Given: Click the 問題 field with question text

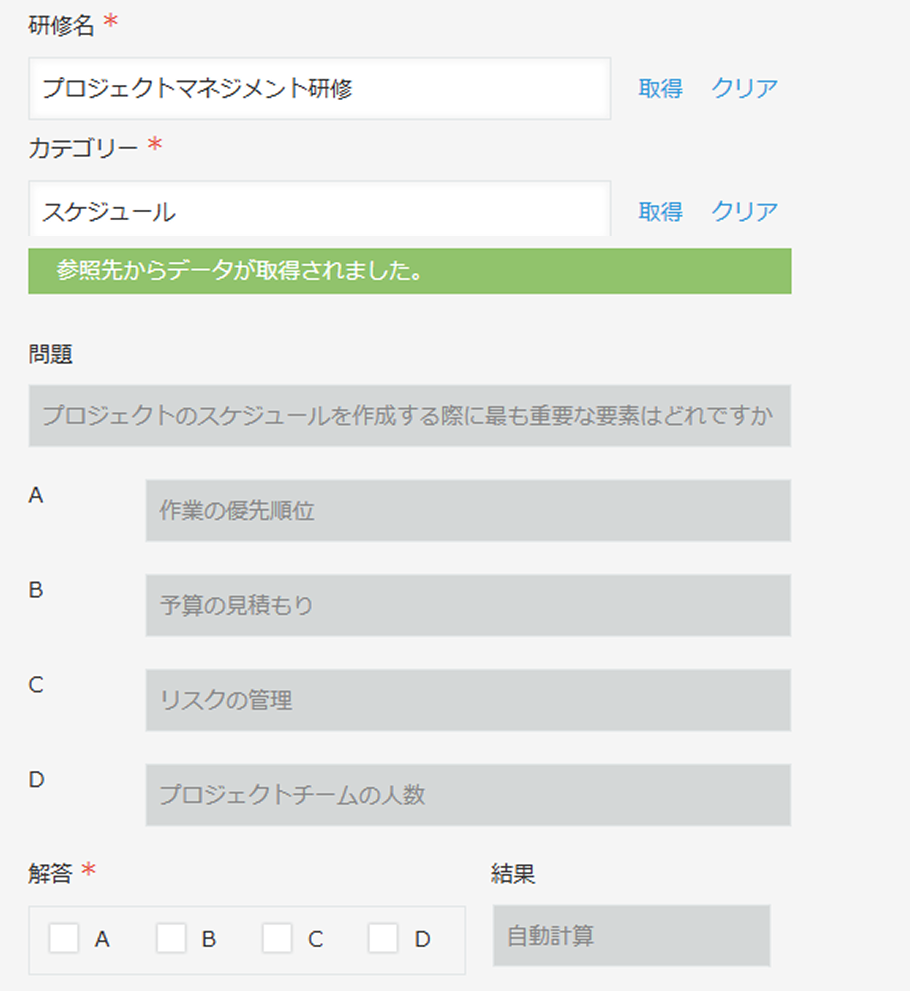Looking at the screenshot, I should click(x=410, y=416).
